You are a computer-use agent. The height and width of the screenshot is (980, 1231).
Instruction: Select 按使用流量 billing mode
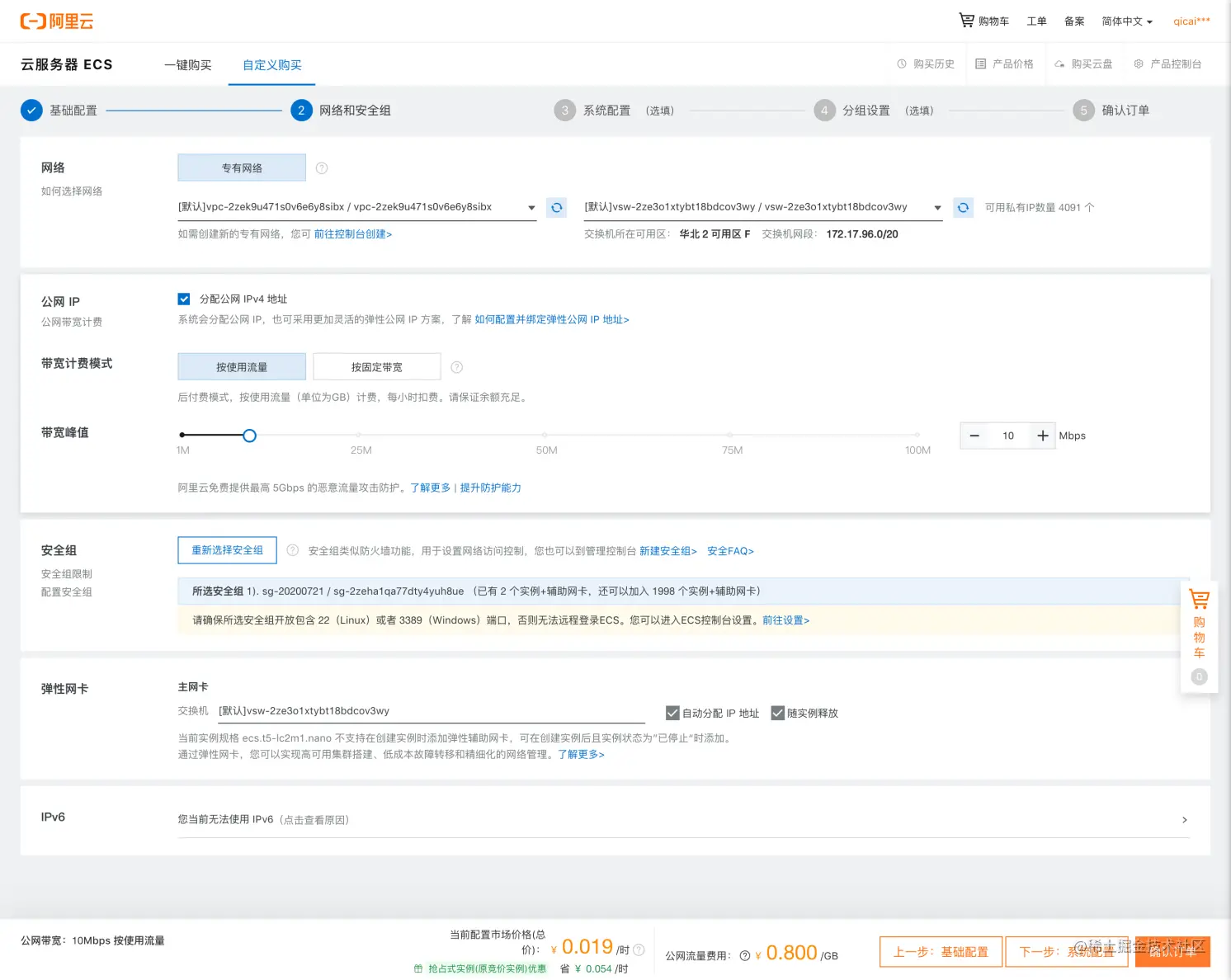pos(242,367)
